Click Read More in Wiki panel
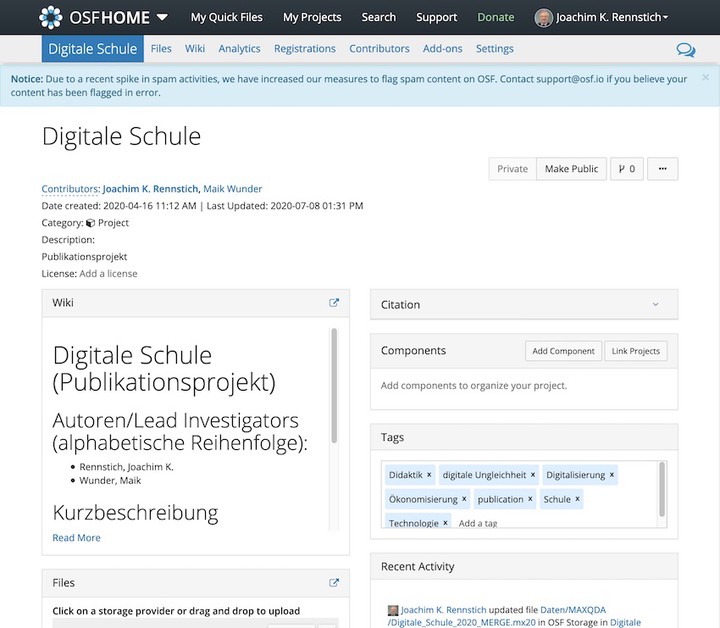The image size is (720, 628). [76, 538]
